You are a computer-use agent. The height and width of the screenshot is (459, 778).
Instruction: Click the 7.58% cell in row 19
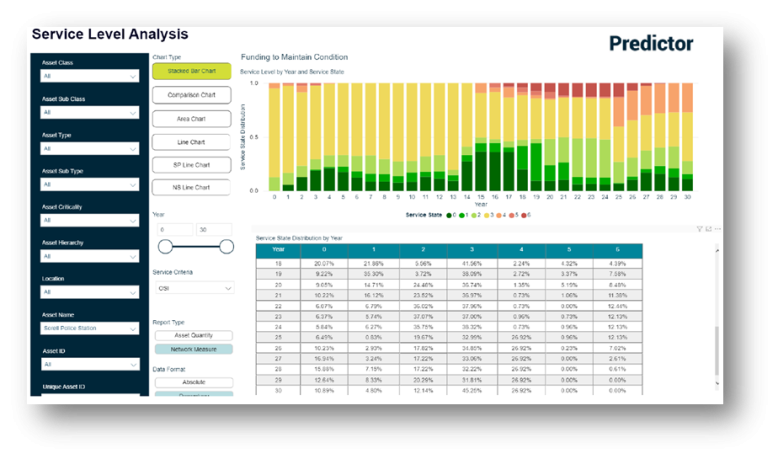(x=618, y=274)
